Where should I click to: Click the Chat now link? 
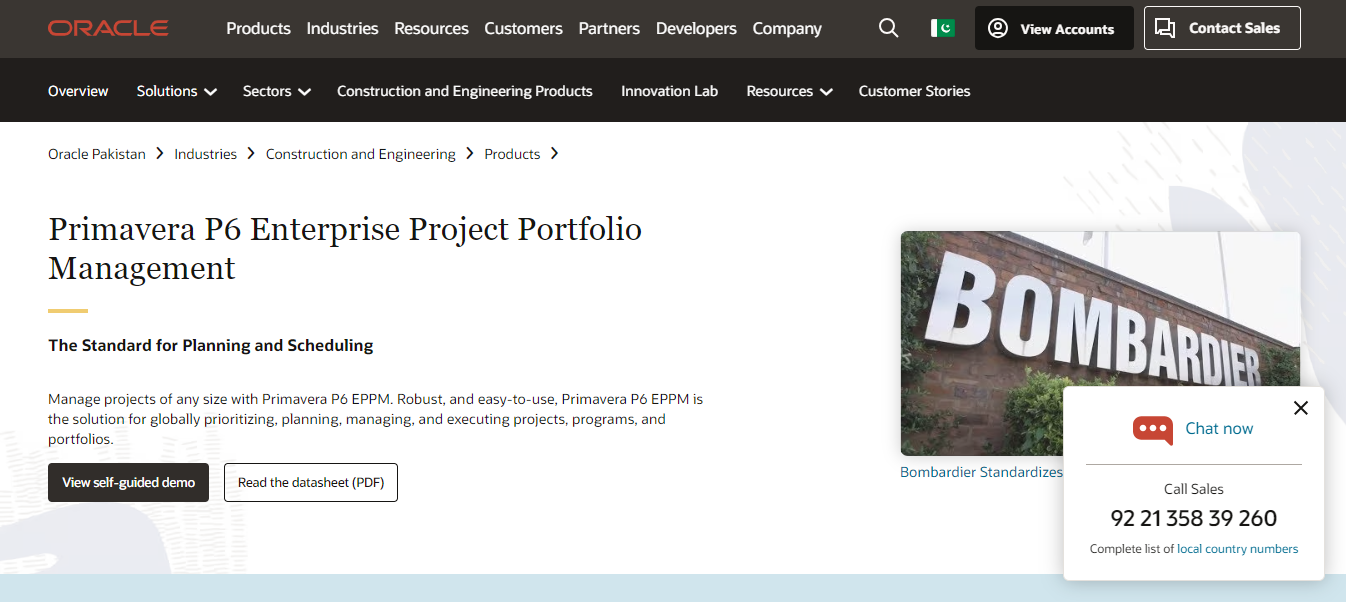click(1218, 428)
